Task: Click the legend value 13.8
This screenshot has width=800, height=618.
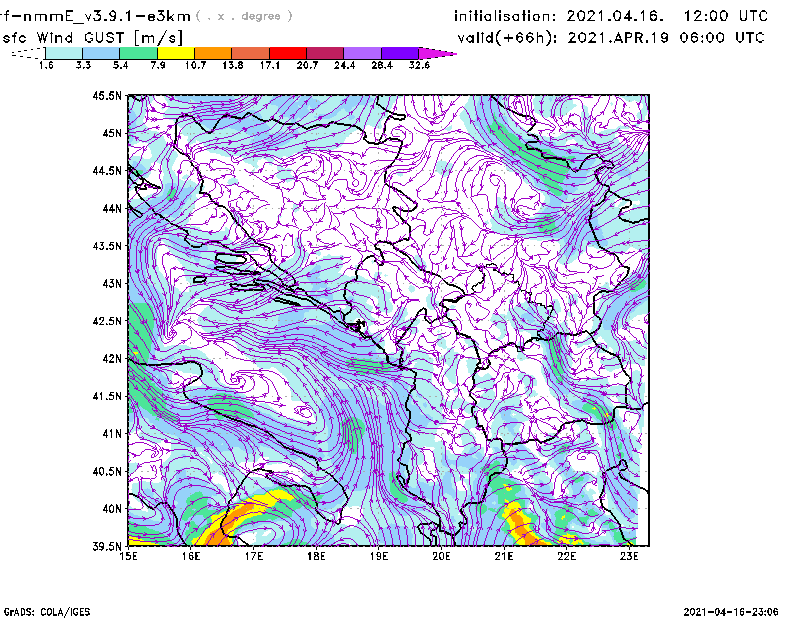Action: (x=233, y=65)
